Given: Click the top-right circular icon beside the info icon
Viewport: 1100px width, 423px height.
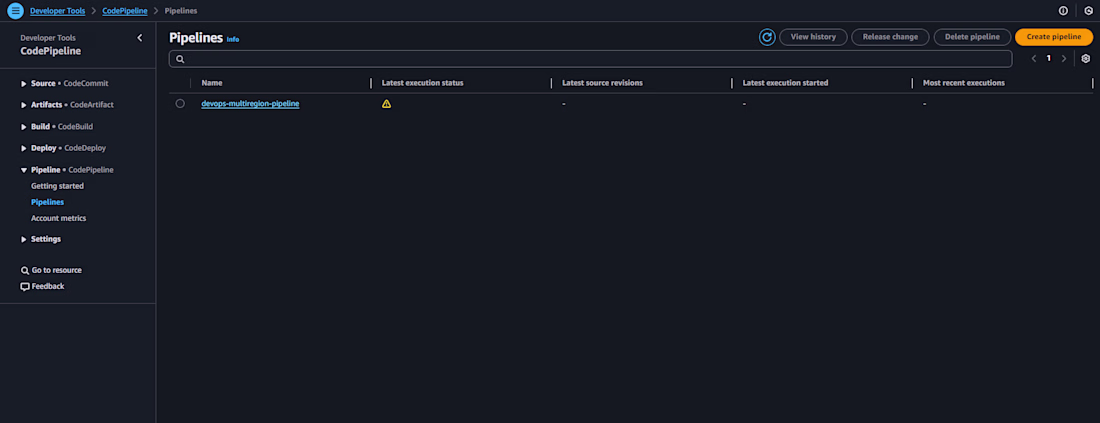Looking at the screenshot, I should click(1089, 11).
